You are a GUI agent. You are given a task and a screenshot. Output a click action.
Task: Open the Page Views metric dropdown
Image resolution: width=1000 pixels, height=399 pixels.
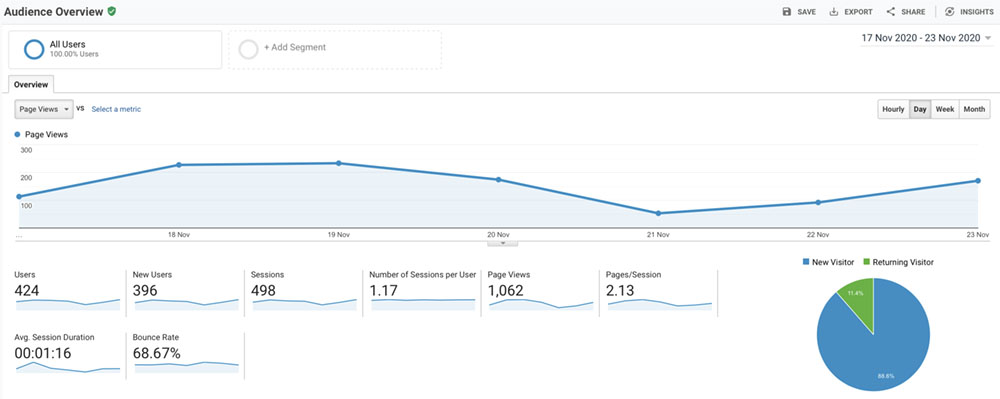tap(44, 110)
